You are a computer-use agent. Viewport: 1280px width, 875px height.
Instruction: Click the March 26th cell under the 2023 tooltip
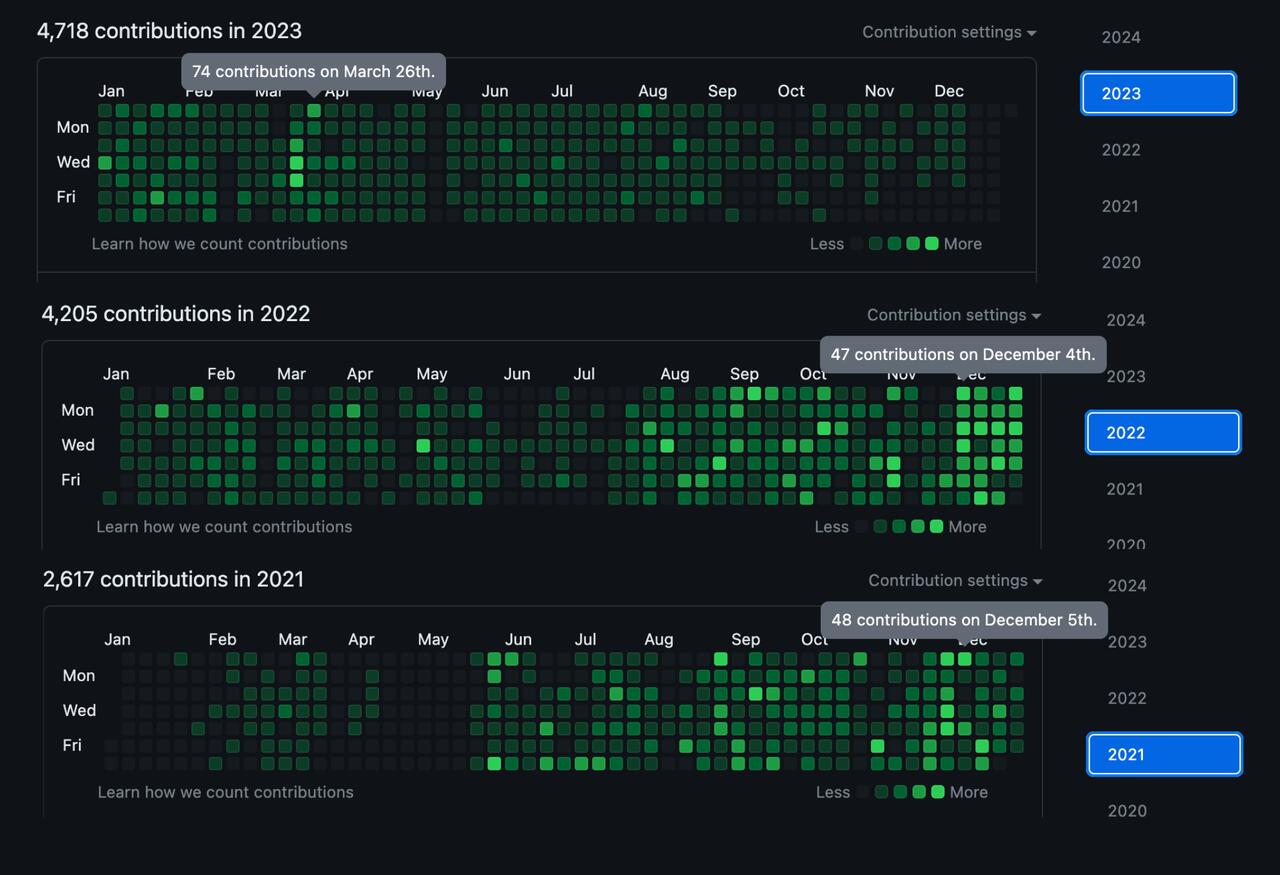click(x=314, y=110)
